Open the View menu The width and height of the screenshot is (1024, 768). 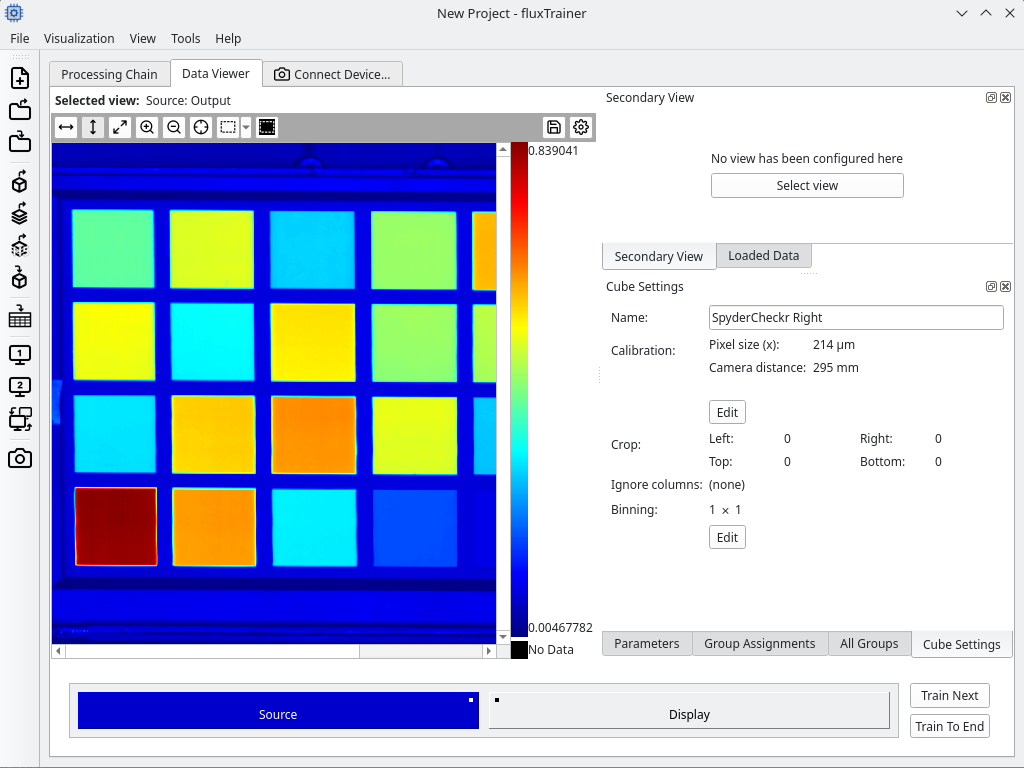(142, 39)
